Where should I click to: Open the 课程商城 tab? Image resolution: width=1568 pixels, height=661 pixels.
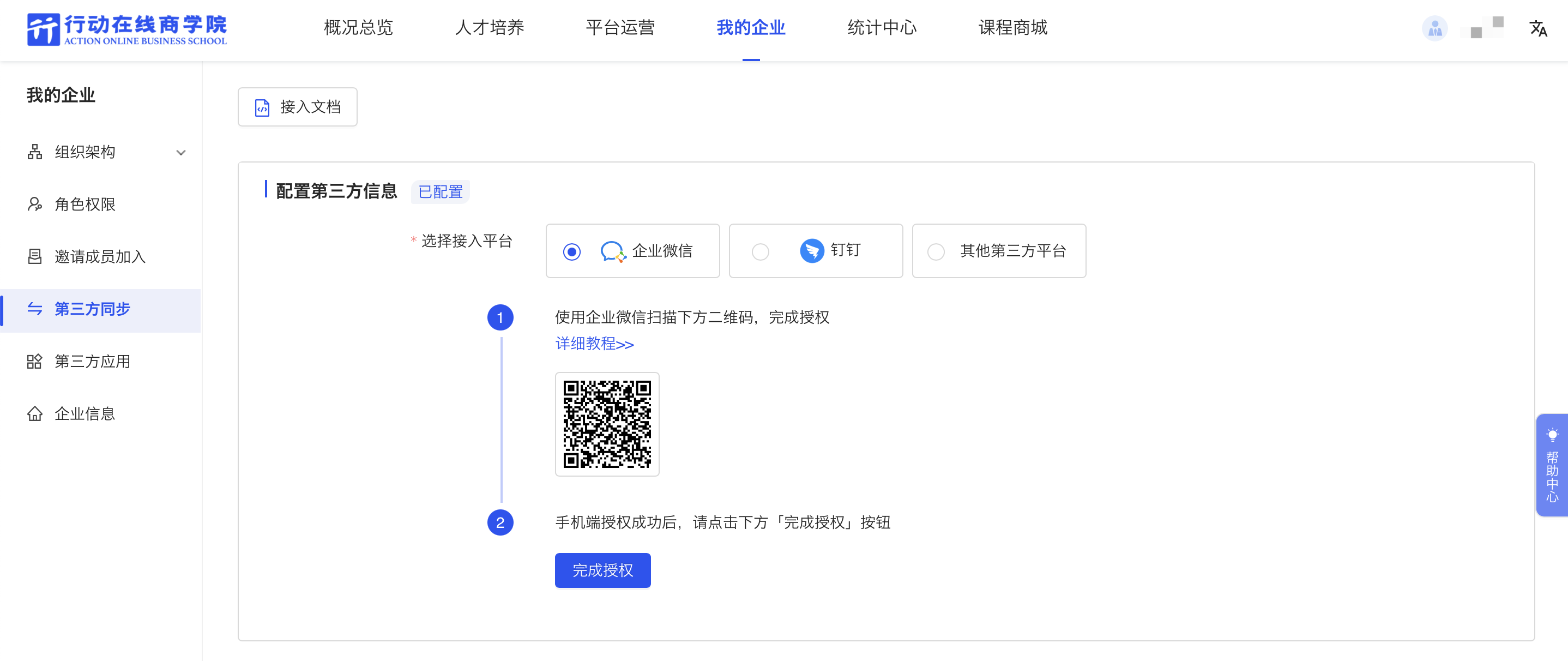1012,27
